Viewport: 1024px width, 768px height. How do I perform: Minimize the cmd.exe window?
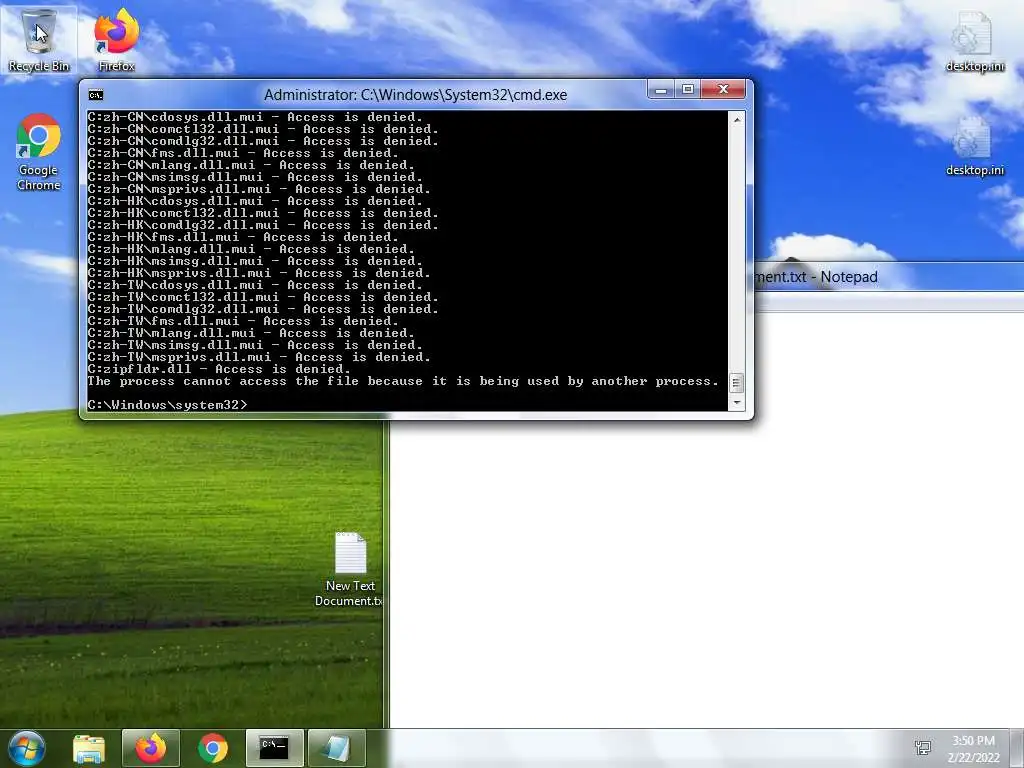click(661, 89)
